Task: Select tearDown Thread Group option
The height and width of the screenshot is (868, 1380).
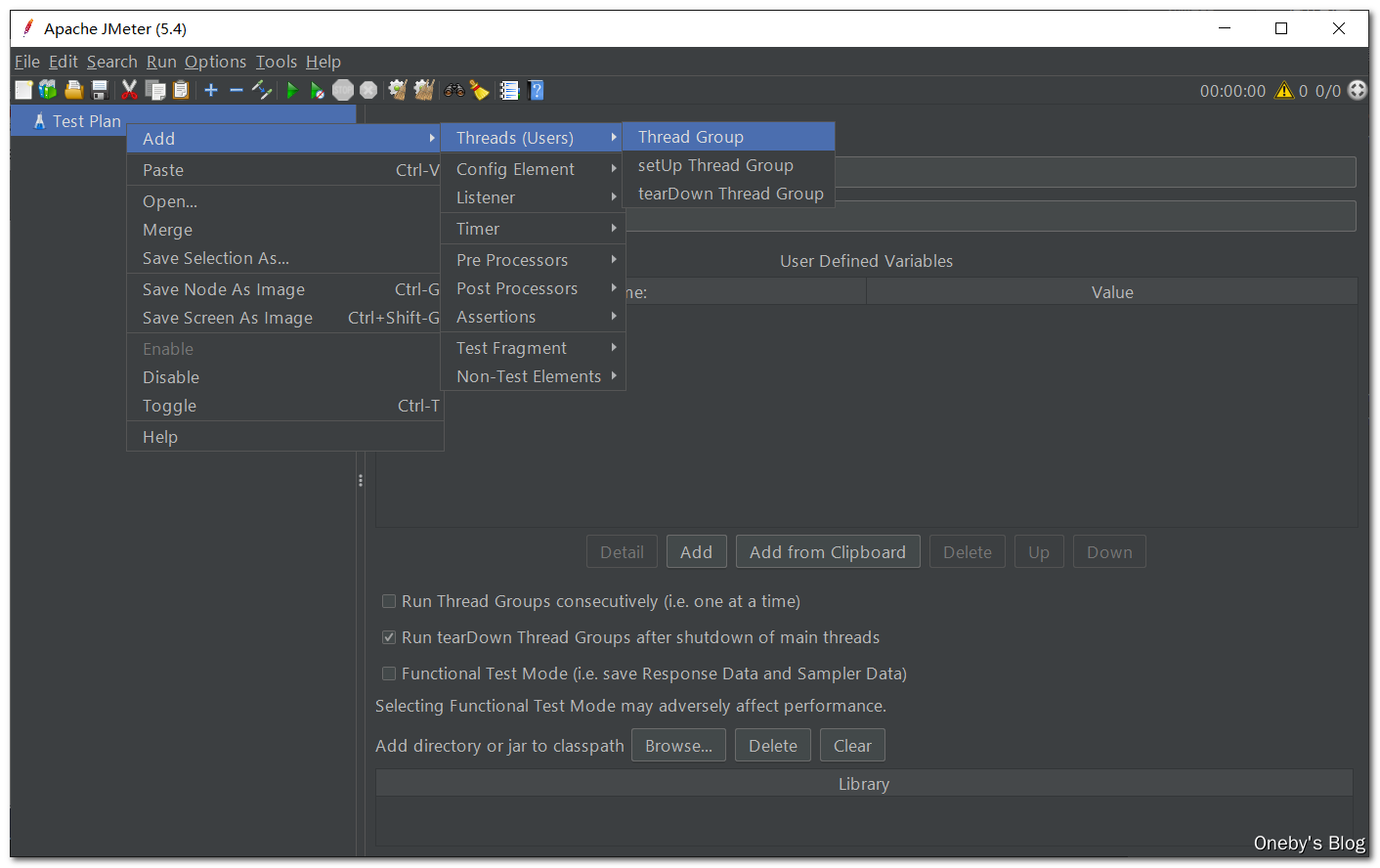Action: [729, 194]
